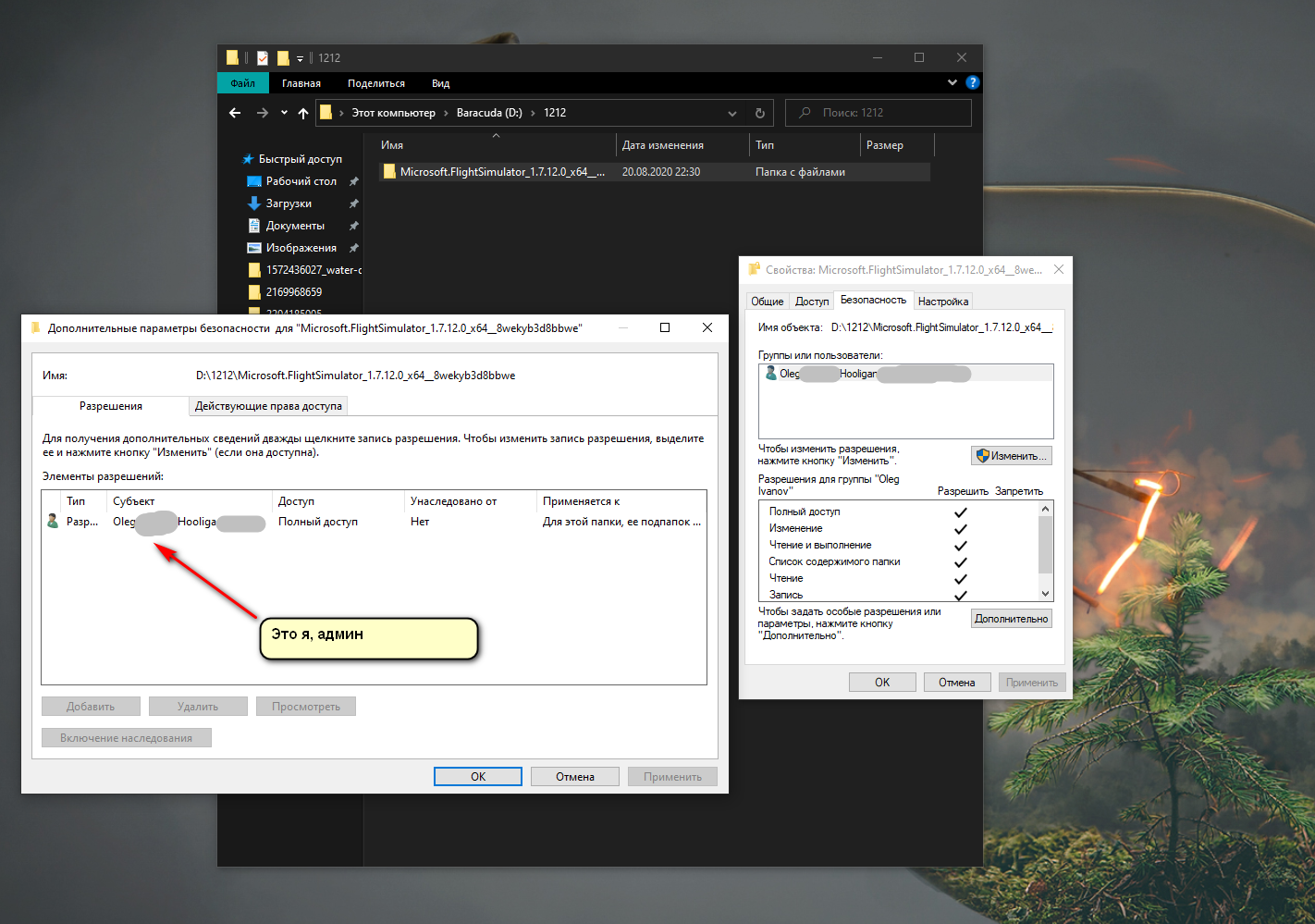
Task: Open quick access toolbar customize arrow
Action: click(300, 58)
